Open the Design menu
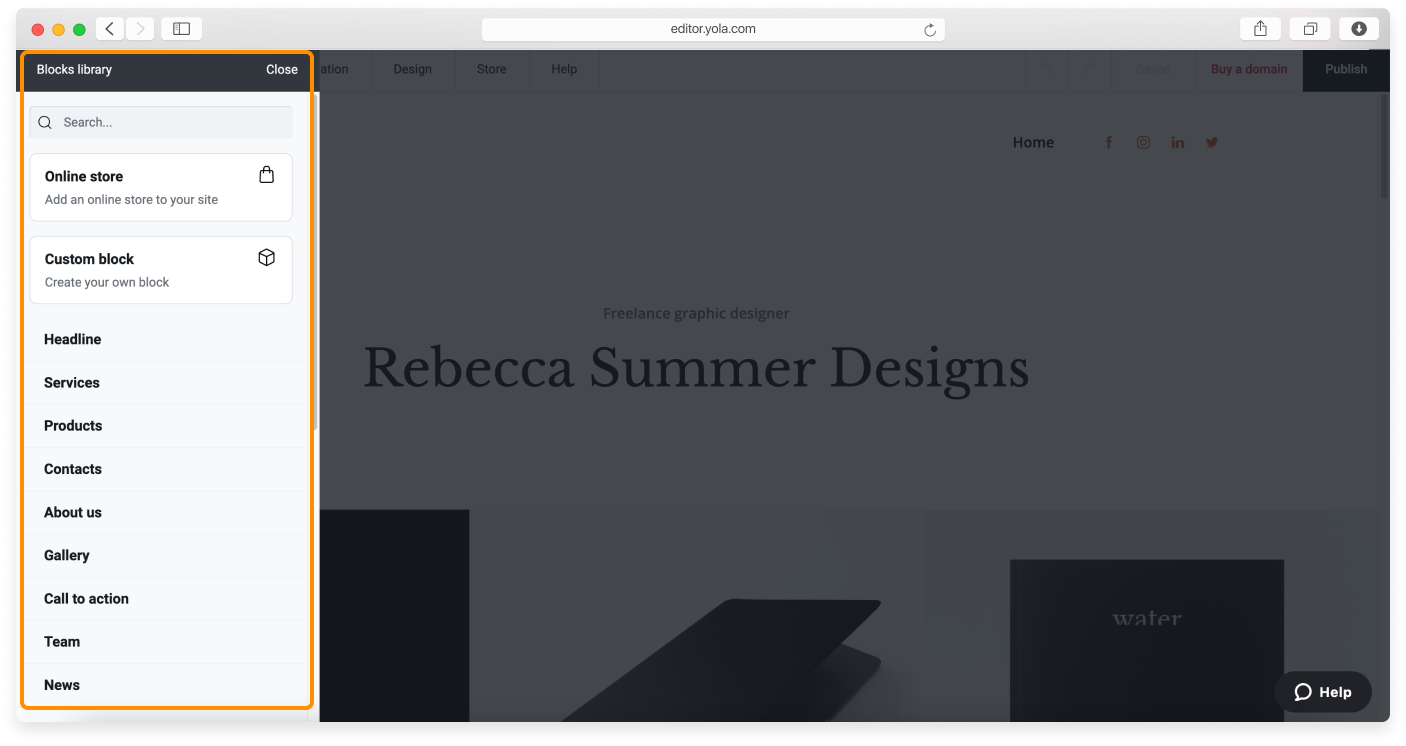Viewport: 1406px width, 746px height. (x=412, y=70)
